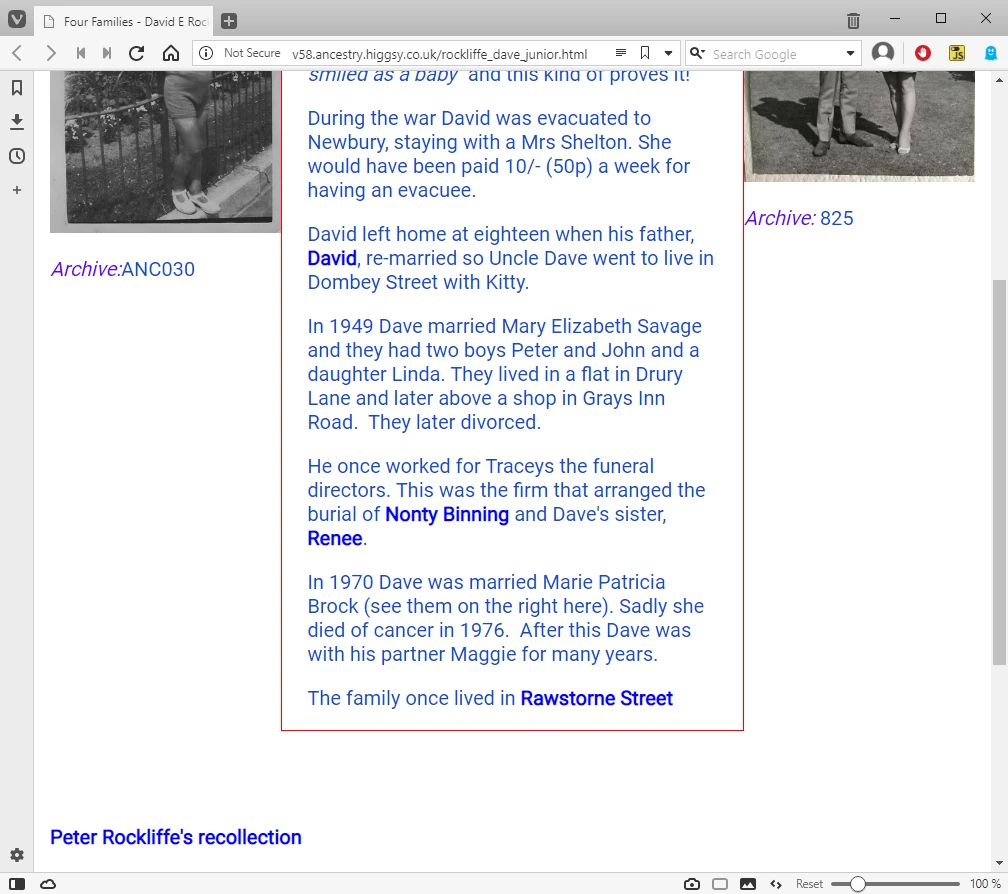This screenshot has width=1008, height=894.
Task: Open a new tab with plus button
Action: [x=229, y=21]
